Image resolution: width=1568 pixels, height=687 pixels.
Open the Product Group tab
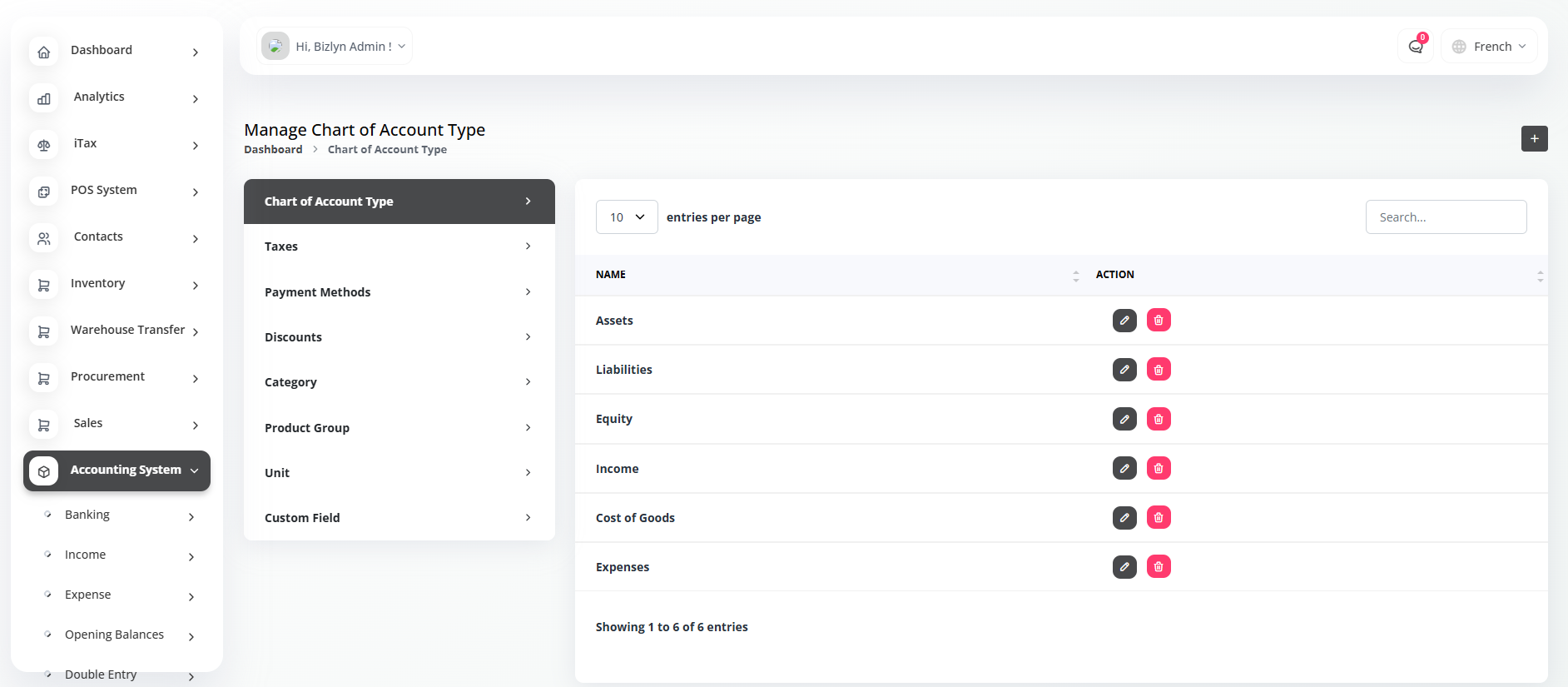pos(399,428)
